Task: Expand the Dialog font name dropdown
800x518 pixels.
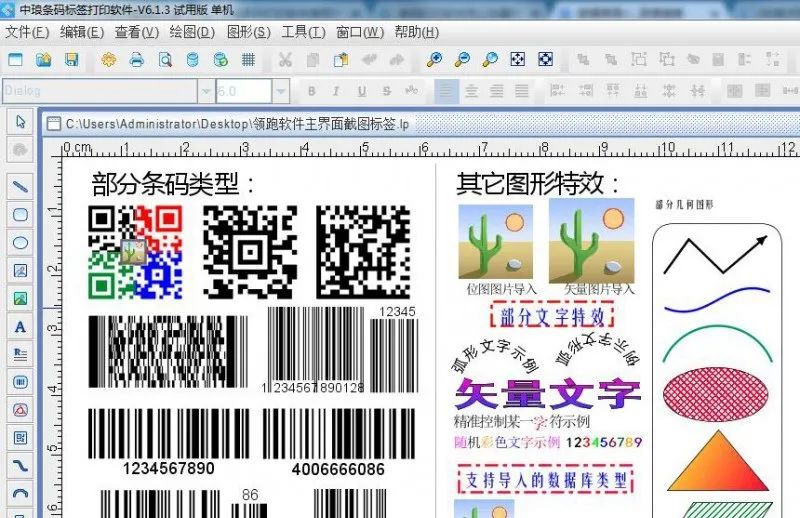Action: [x=206, y=91]
